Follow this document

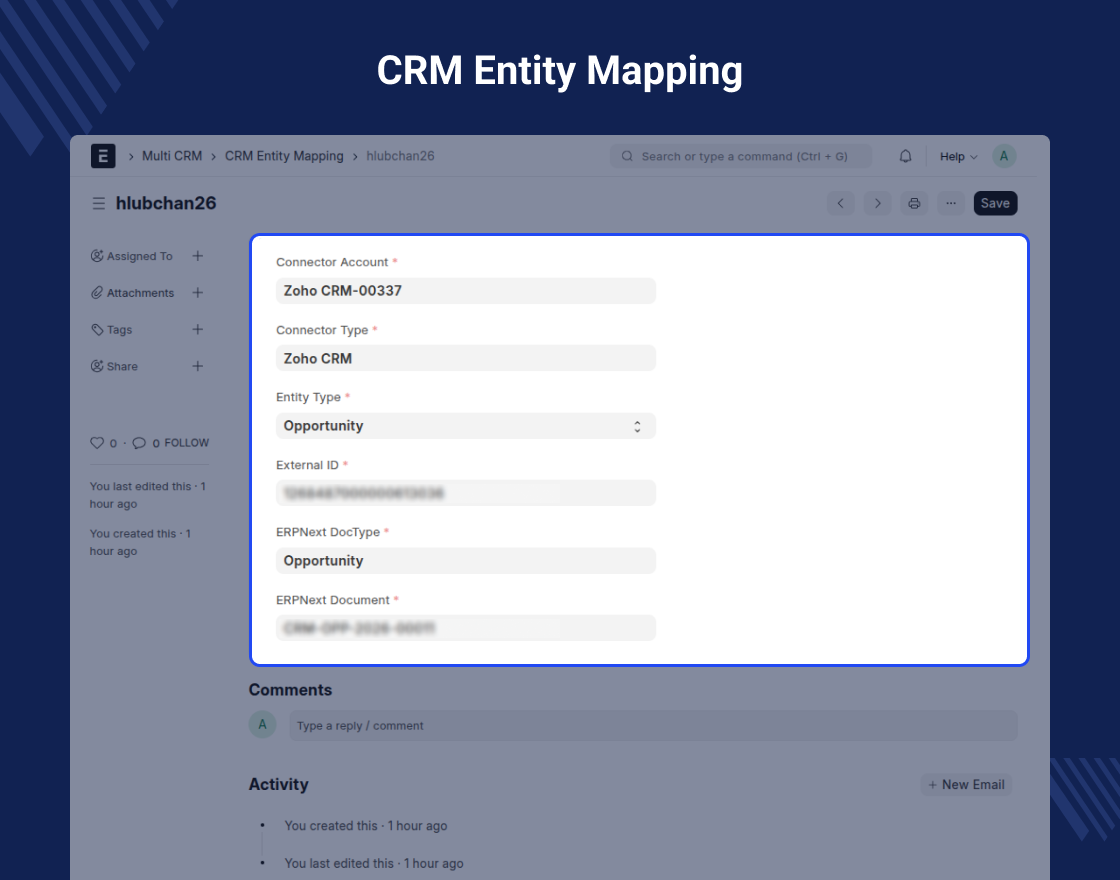186,443
